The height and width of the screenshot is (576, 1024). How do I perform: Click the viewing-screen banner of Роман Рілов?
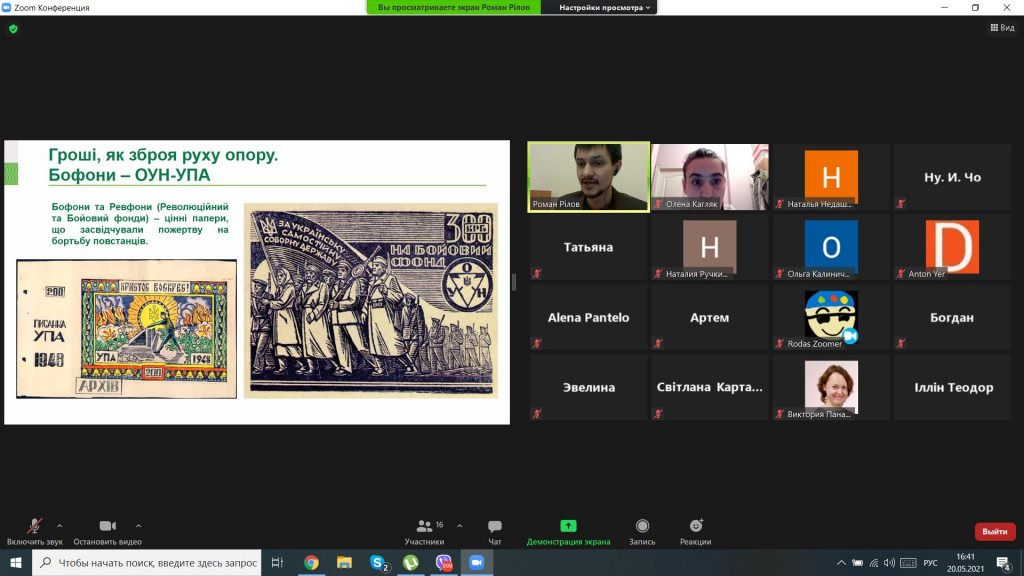[453, 7]
